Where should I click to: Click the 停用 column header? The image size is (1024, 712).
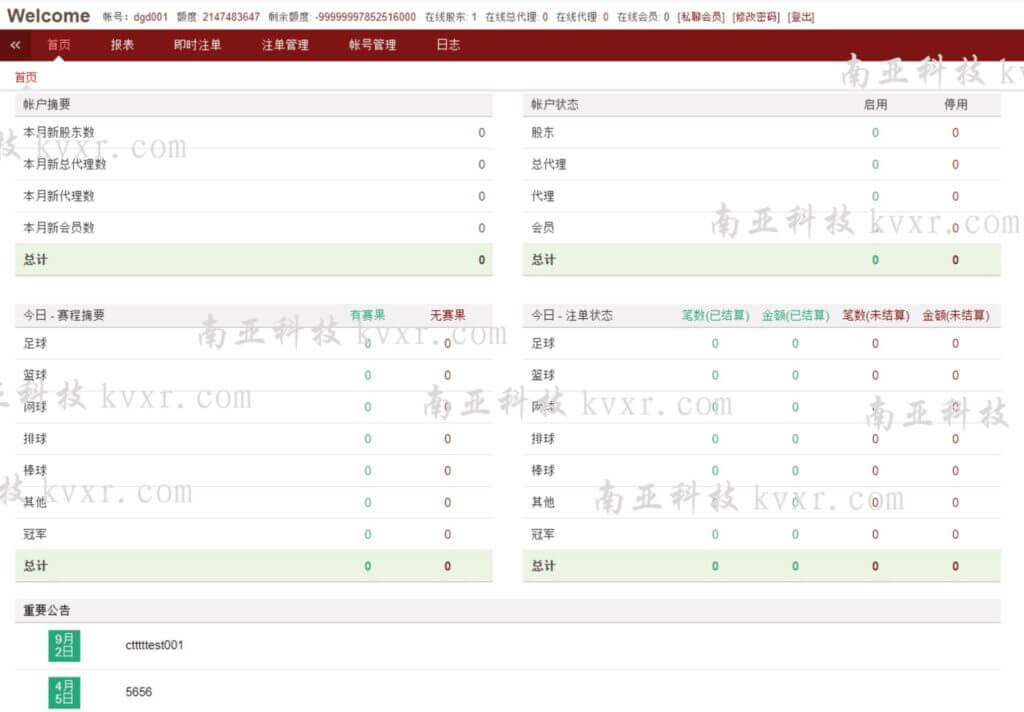(955, 105)
